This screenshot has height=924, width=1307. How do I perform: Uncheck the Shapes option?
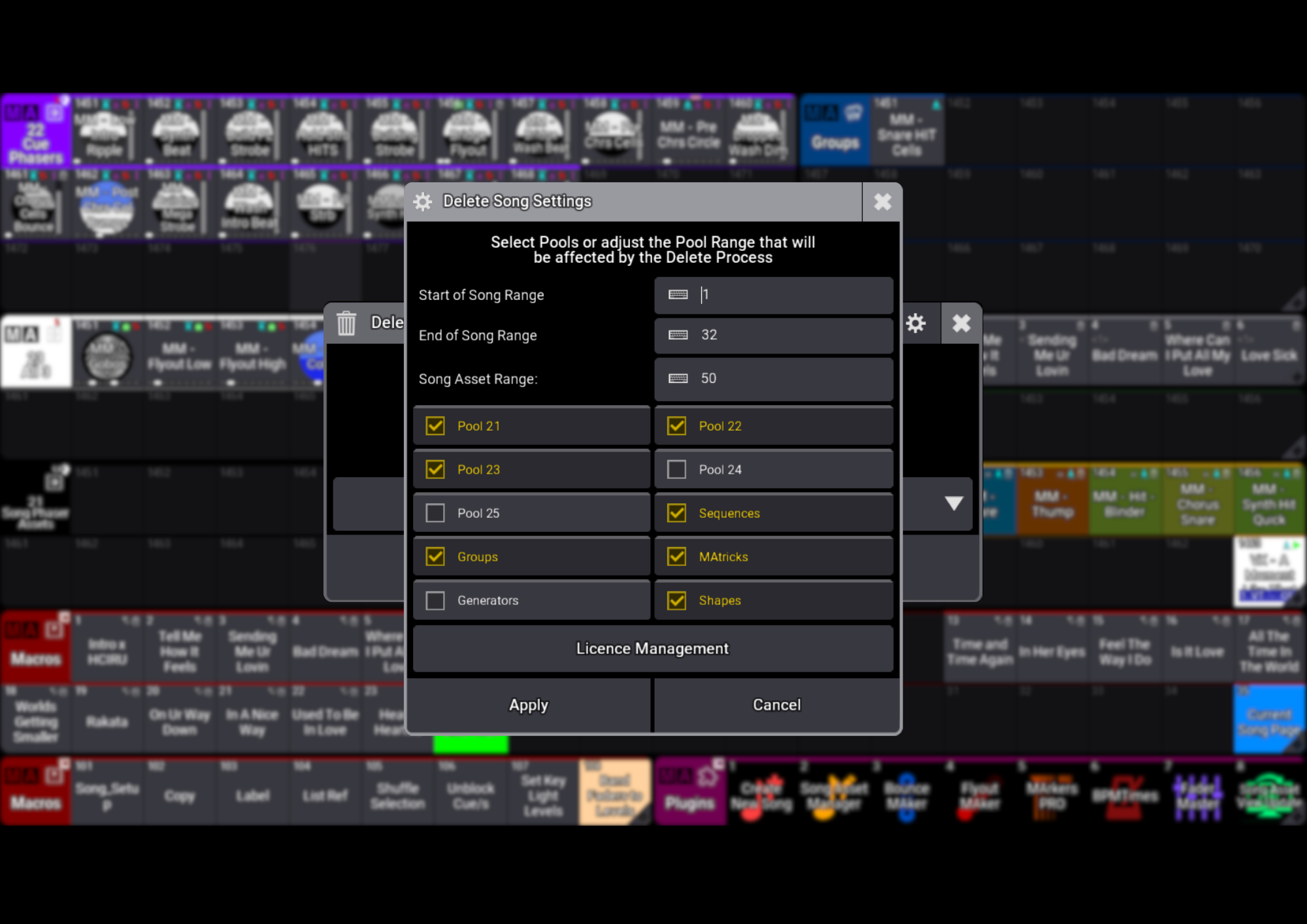[x=676, y=601]
